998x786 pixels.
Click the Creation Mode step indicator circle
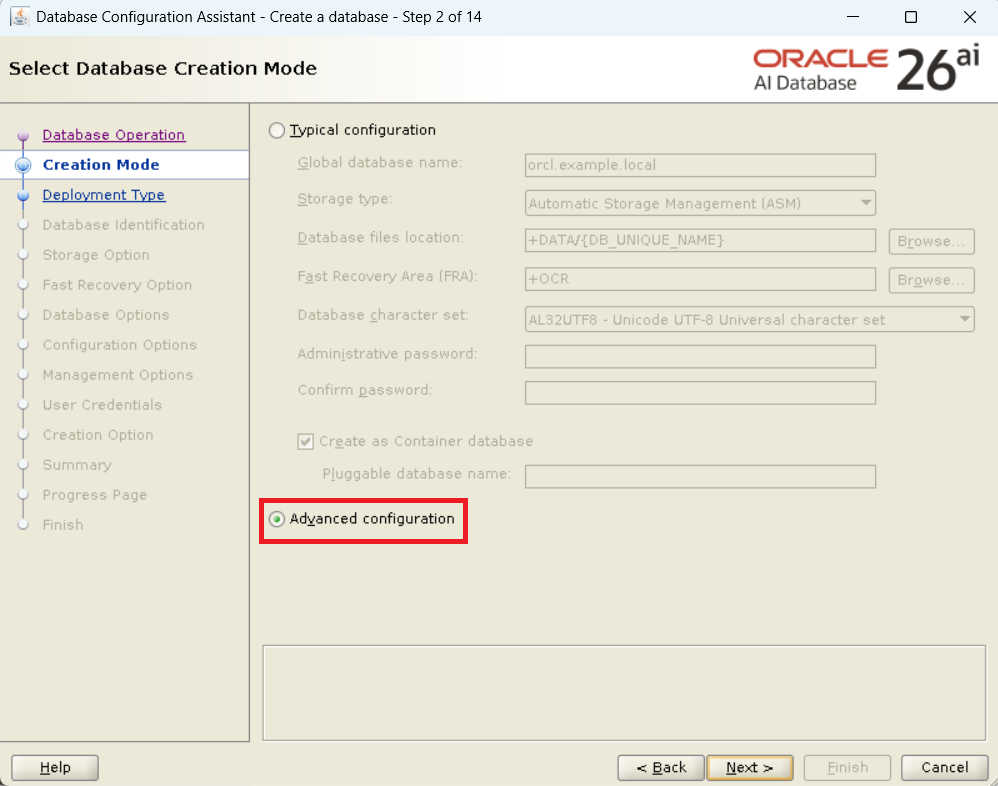[x=23, y=166]
